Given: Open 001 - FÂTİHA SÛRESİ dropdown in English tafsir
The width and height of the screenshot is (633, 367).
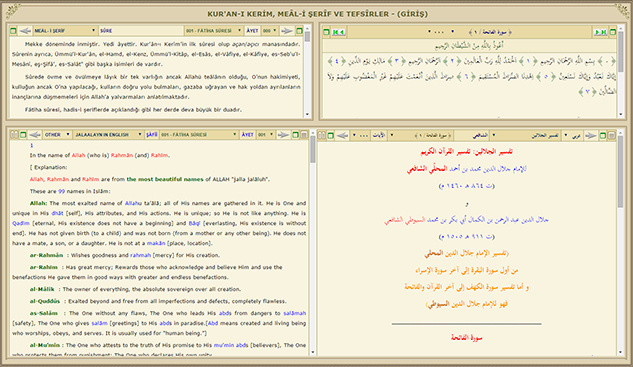Looking at the screenshot, I should pyautogui.click(x=199, y=134).
